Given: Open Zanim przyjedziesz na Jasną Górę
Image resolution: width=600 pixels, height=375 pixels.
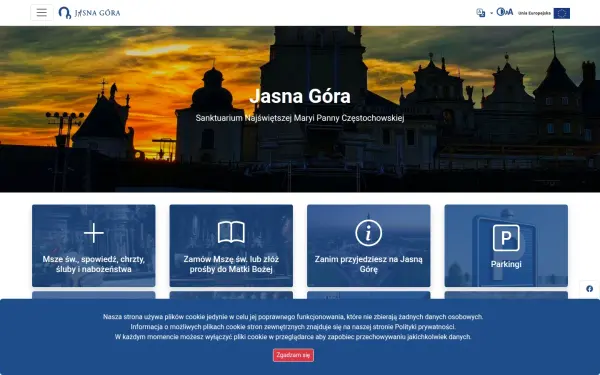Looking at the screenshot, I should [368, 264].
